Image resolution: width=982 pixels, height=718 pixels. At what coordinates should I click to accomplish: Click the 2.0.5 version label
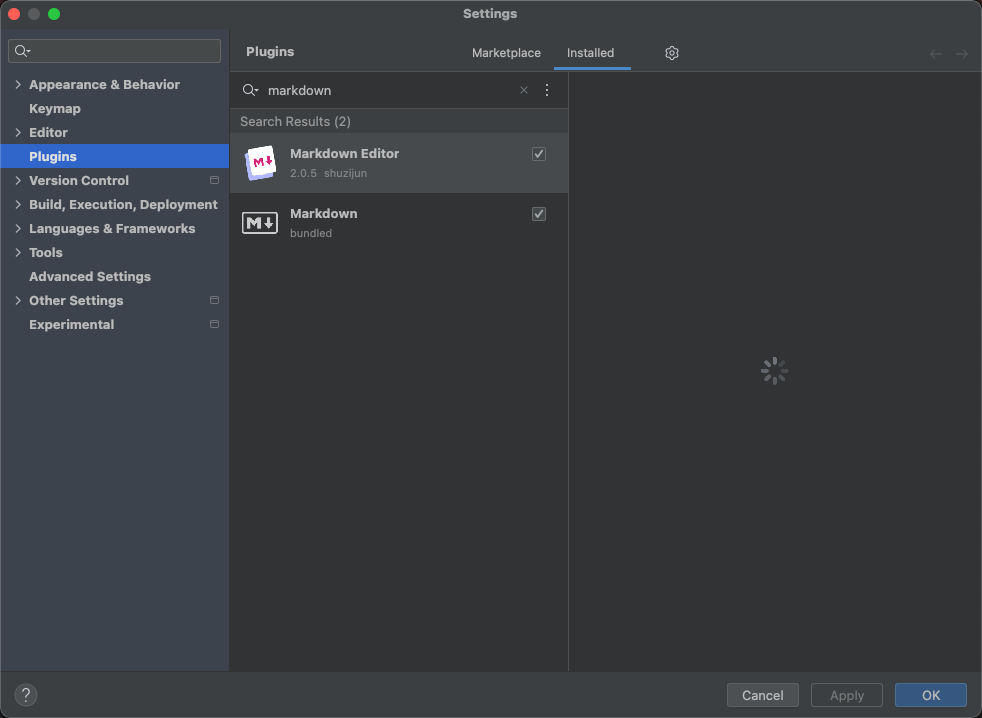coord(303,173)
